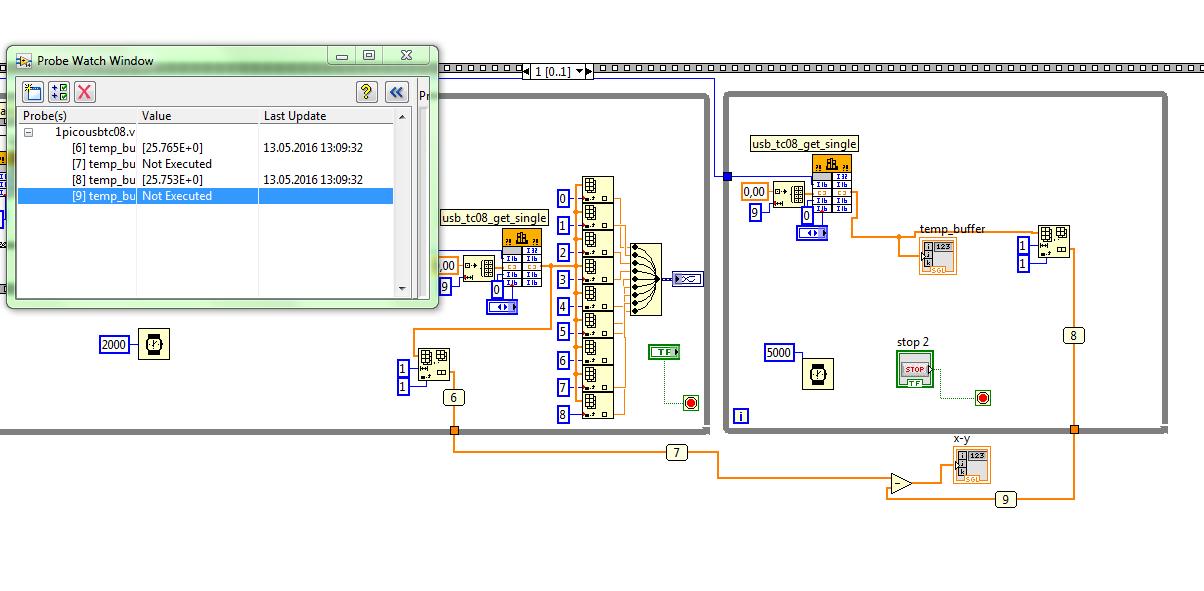The width and height of the screenshot is (1204, 591).
Task: Click 0,00 constant in right loop
Action: pyautogui.click(x=754, y=192)
